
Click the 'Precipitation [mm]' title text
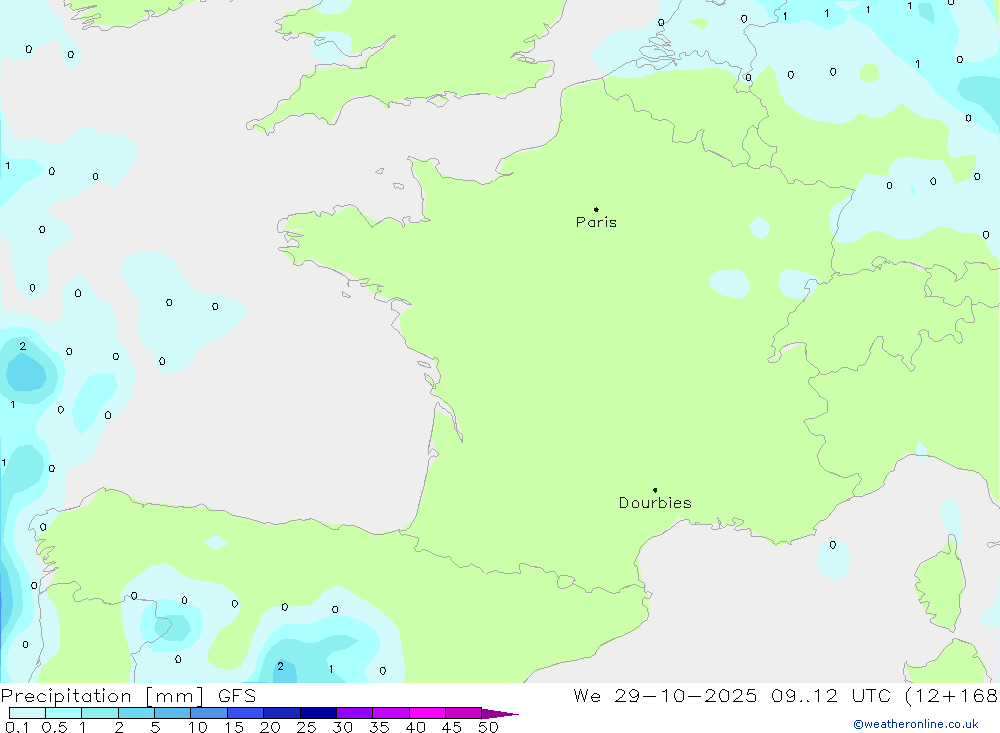coord(102,696)
